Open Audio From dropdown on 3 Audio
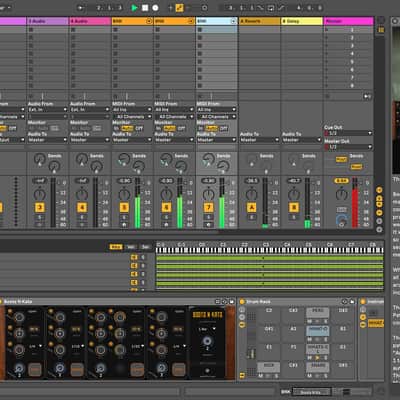The image size is (400, 400). tap(48, 109)
